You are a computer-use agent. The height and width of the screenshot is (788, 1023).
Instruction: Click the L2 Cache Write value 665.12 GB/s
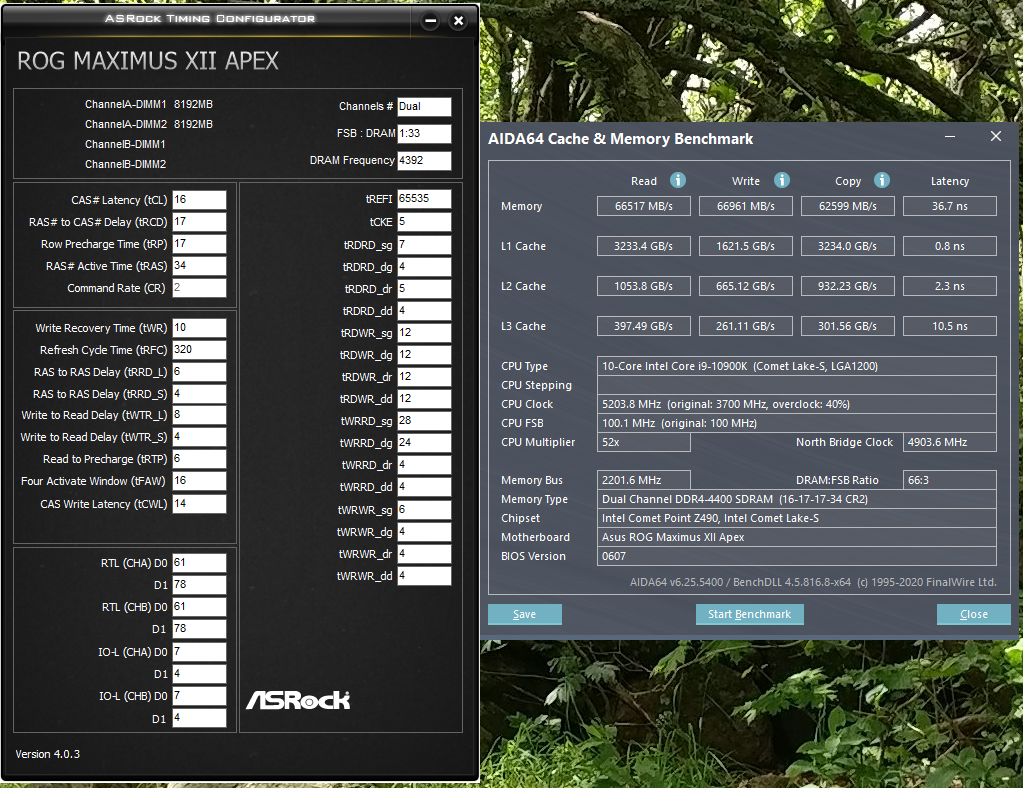click(x=746, y=286)
